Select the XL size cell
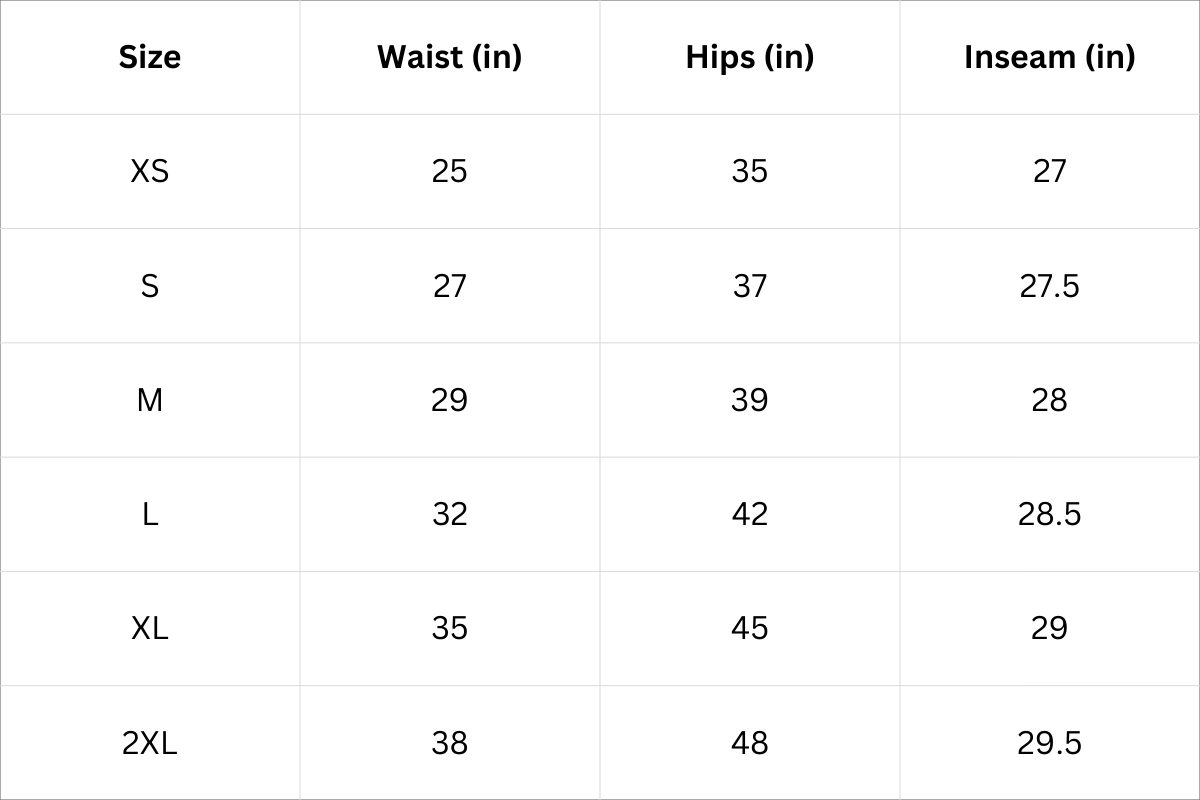This screenshot has width=1200, height=800. pyautogui.click(x=150, y=628)
